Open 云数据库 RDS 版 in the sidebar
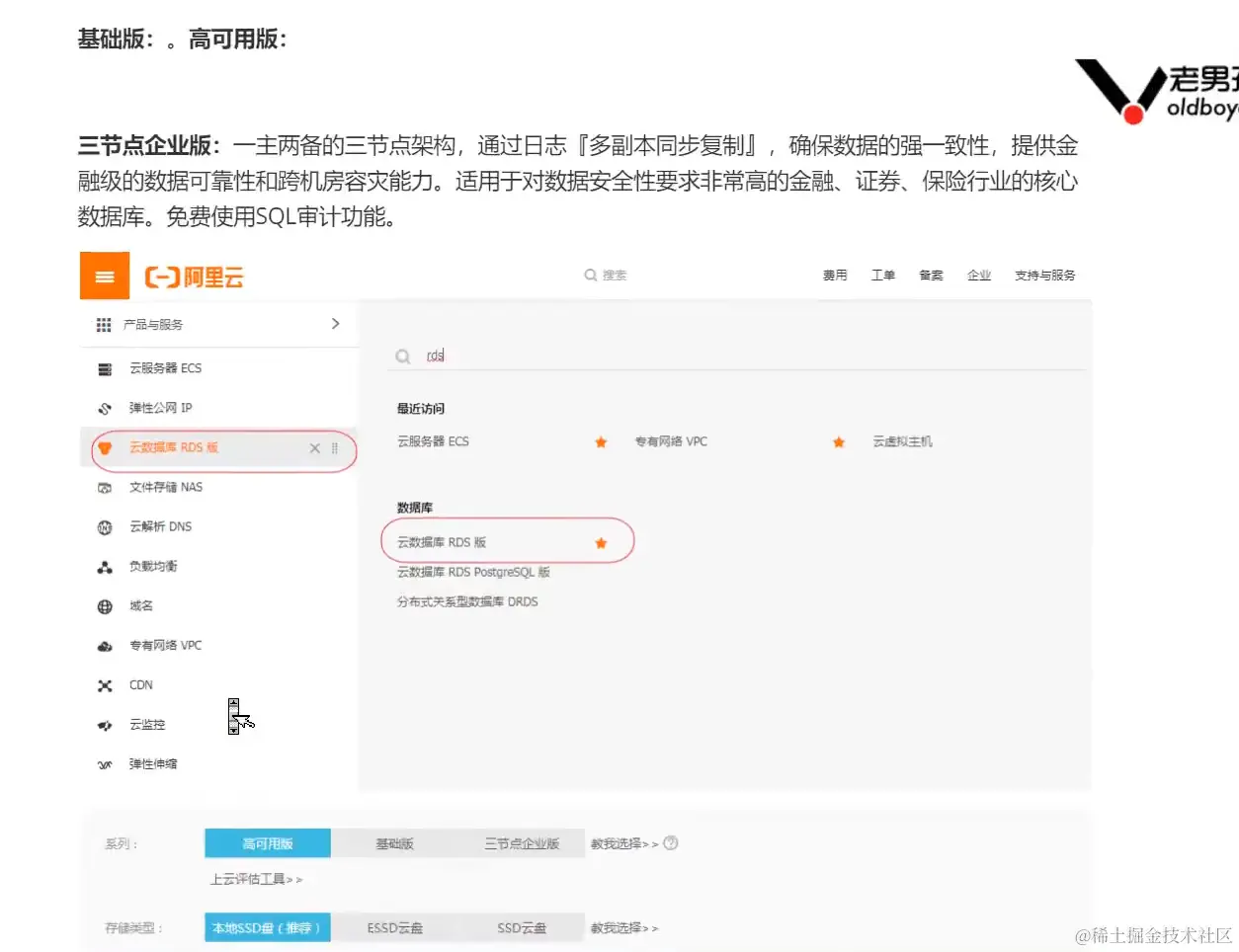This screenshot has width=1239, height=952. coord(174,447)
